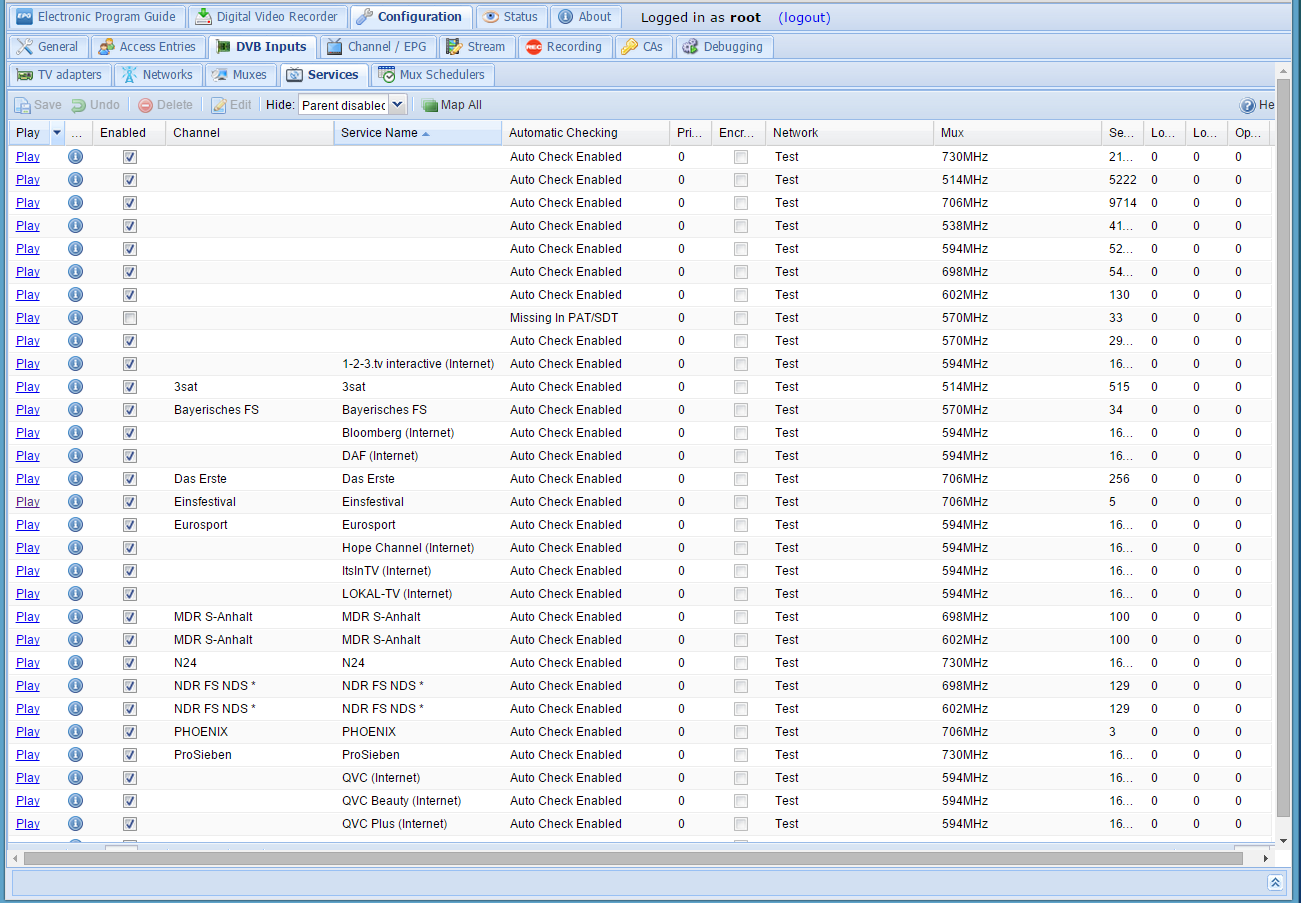Open the Recording configuration tab
The width and height of the screenshot is (1301, 903).
[x=565, y=47]
